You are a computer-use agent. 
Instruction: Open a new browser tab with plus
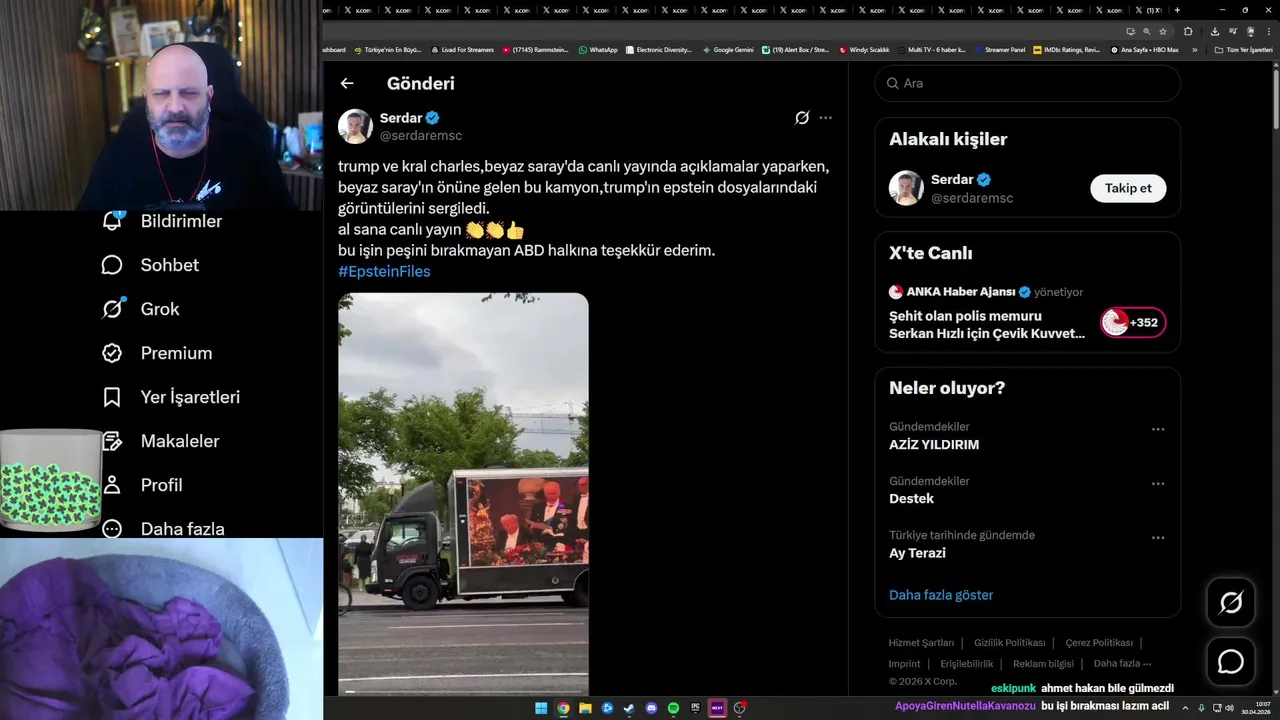[1177, 10]
